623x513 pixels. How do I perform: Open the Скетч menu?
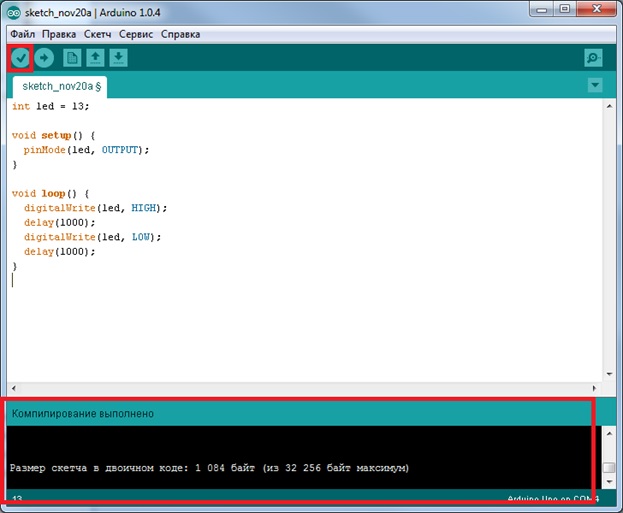pyautogui.click(x=97, y=34)
